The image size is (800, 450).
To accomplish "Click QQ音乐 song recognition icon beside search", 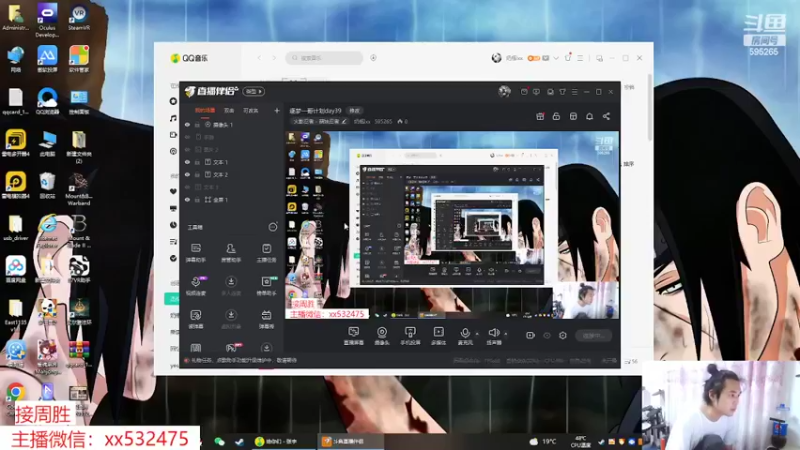I will (x=373, y=58).
